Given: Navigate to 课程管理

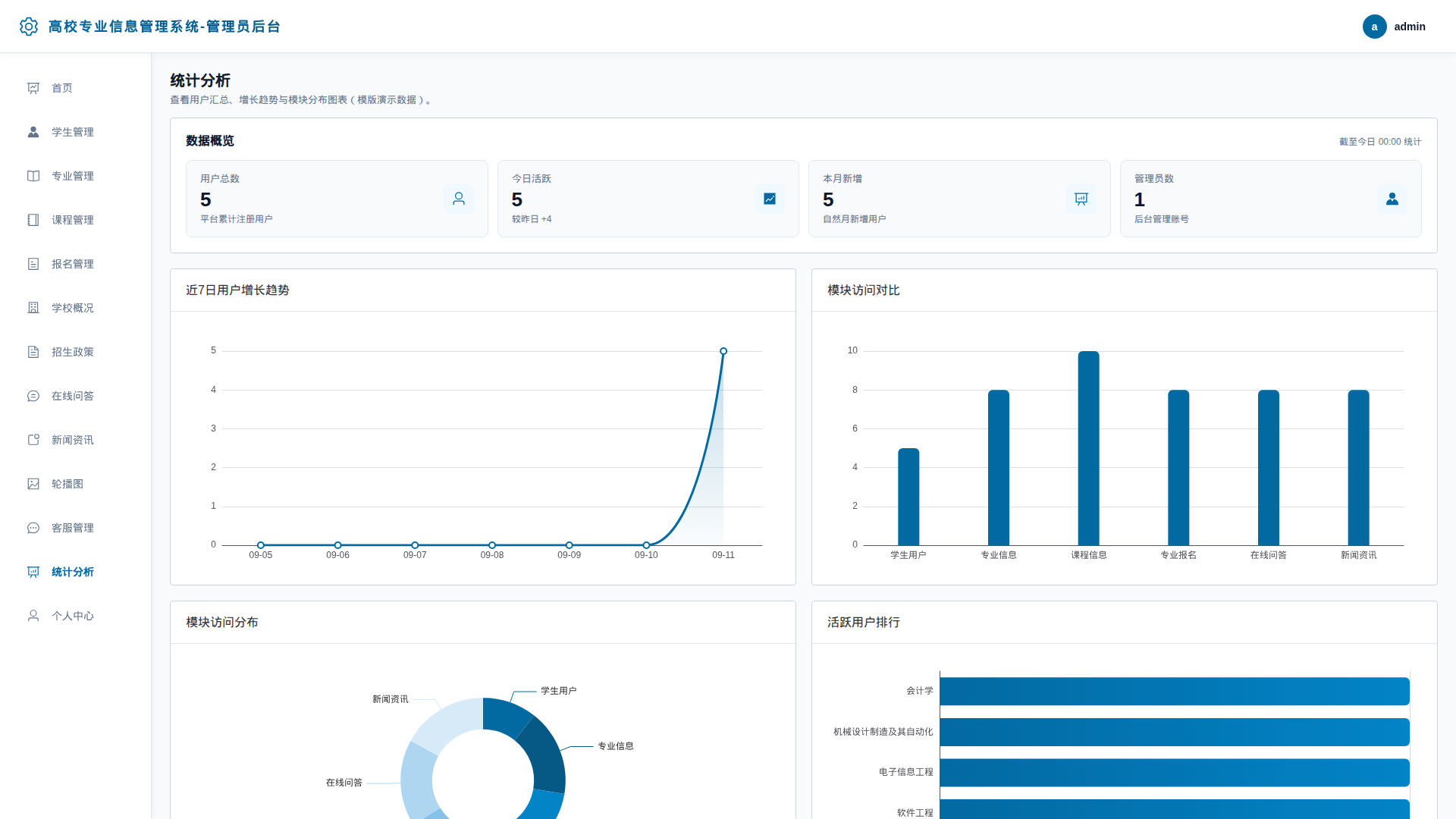Looking at the screenshot, I should [76, 220].
